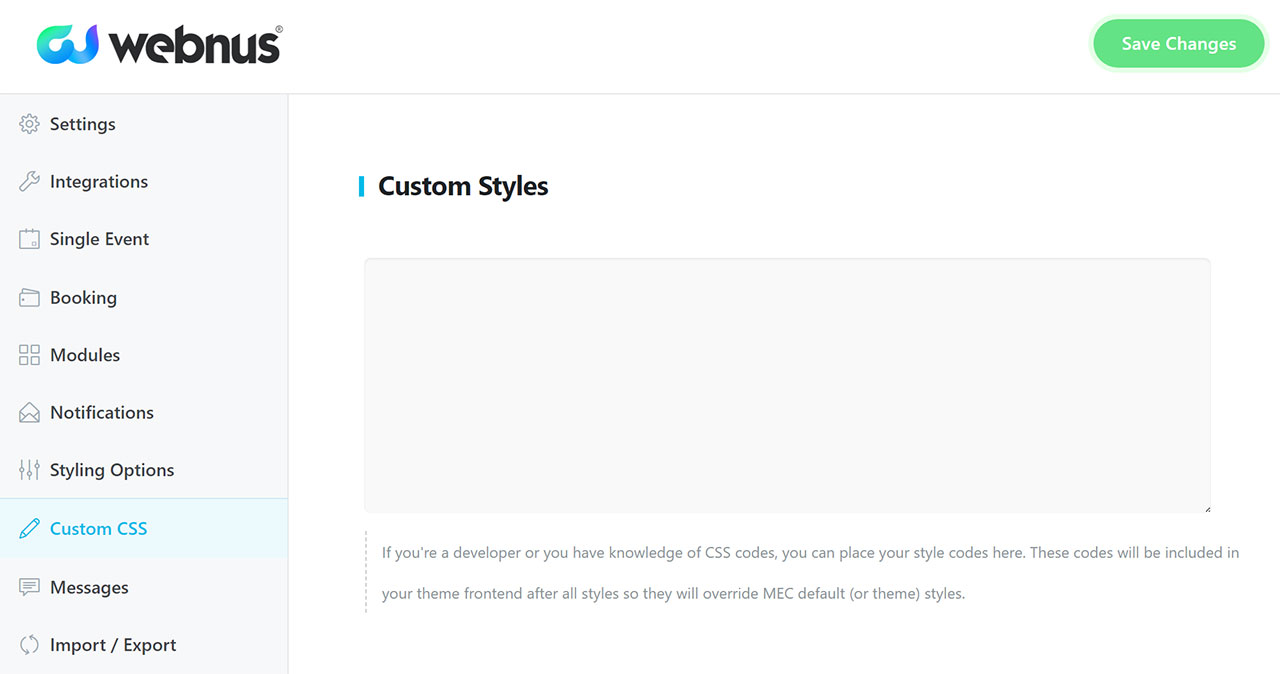
Task: Open the Settings menu item
Action: click(x=83, y=124)
